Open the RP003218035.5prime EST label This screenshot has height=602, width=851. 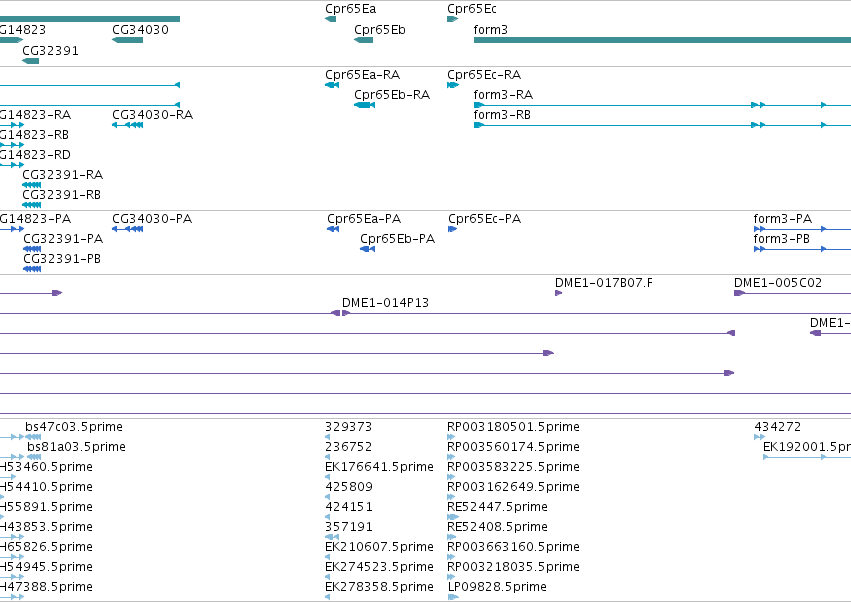(x=513, y=567)
